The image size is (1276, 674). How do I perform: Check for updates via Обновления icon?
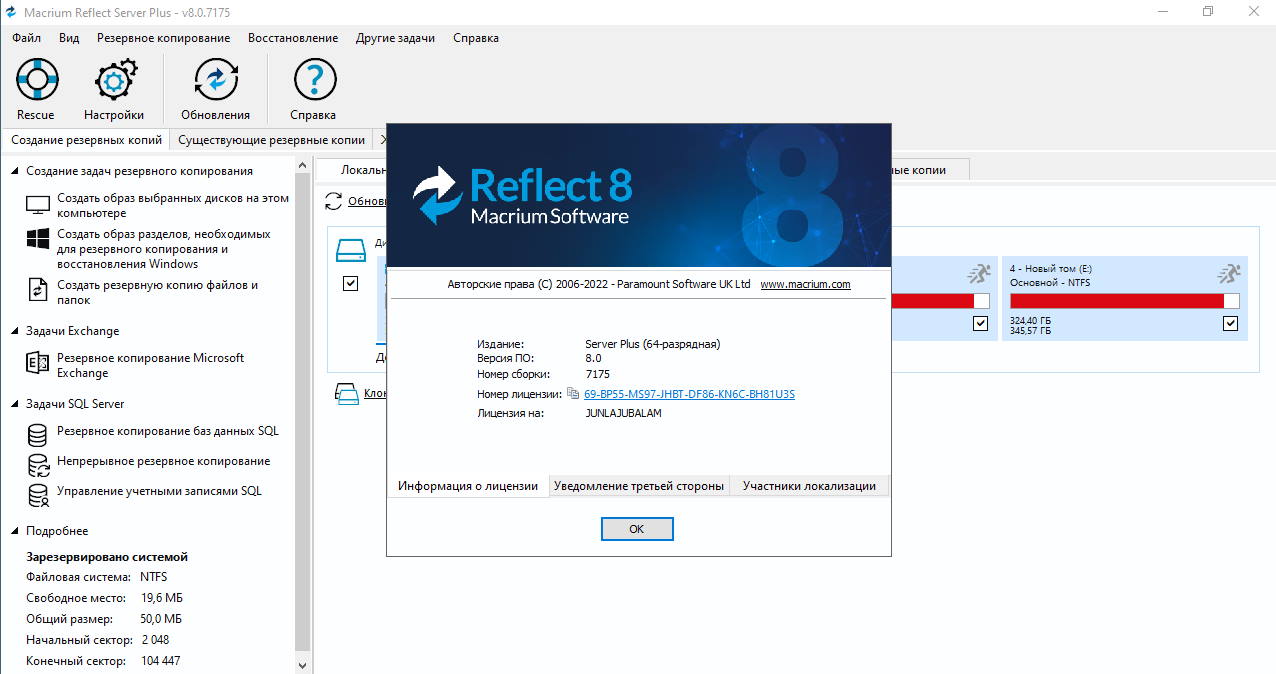pyautogui.click(x=215, y=79)
